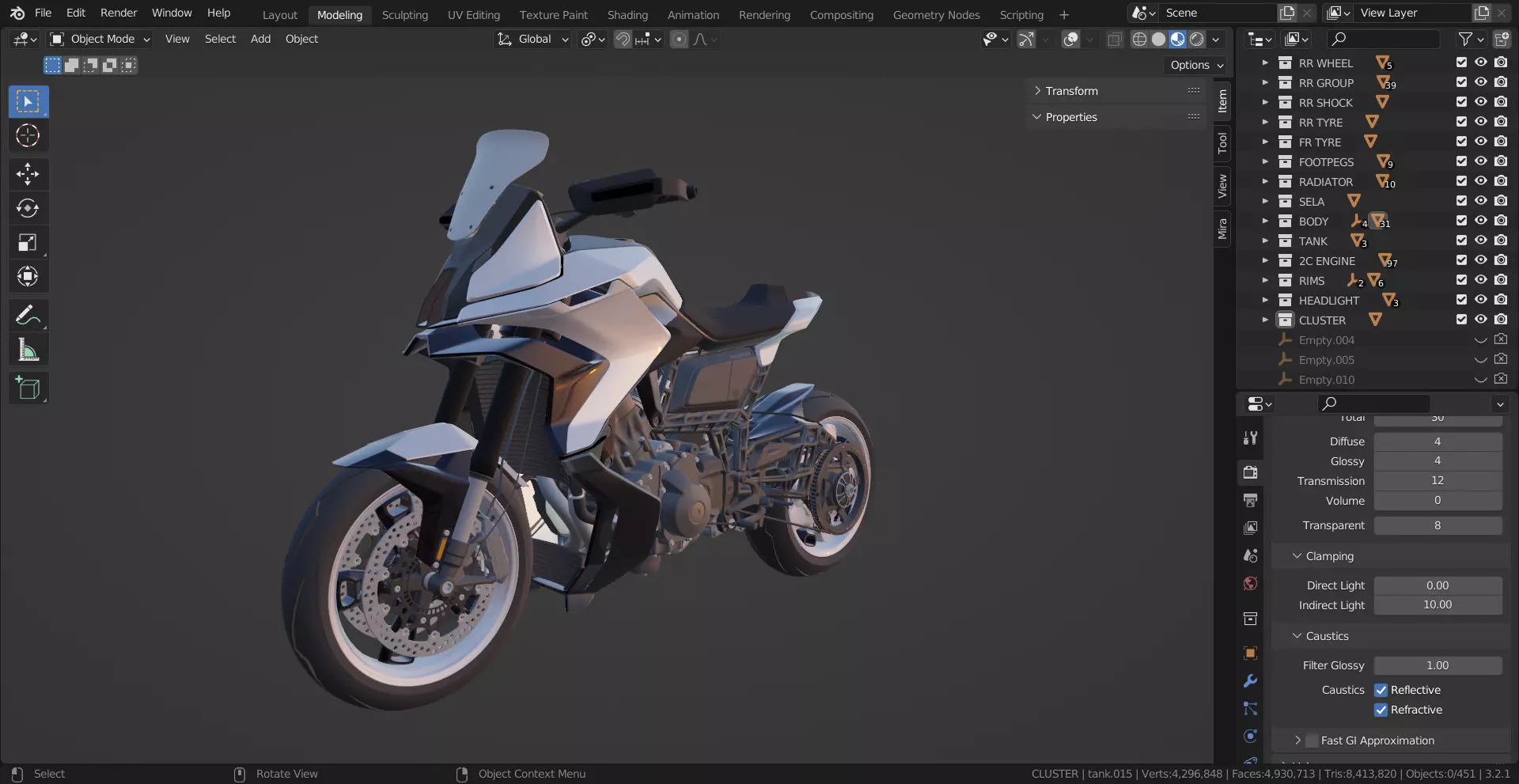The height and width of the screenshot is (784, 1519).
Task: Click the Indirect Light clamping field
Action: (x=1438, y=605)
